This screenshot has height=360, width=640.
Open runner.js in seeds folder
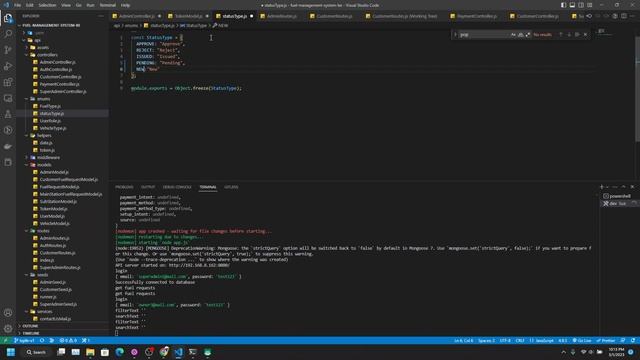(x=48, y=297)
